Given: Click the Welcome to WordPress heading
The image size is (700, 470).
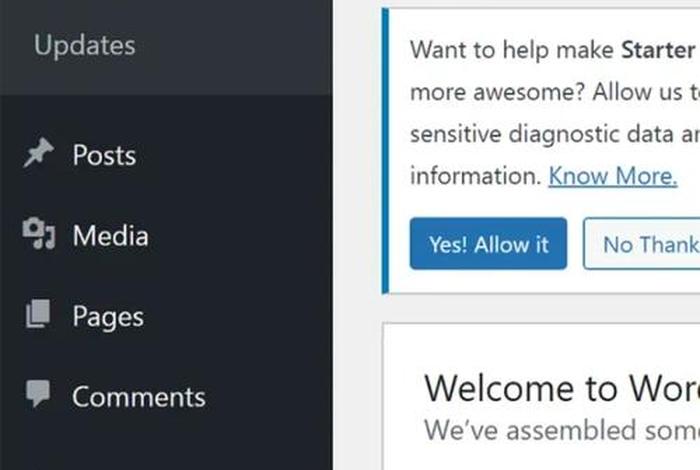Looking at the screenshot, I should [562, 389].
